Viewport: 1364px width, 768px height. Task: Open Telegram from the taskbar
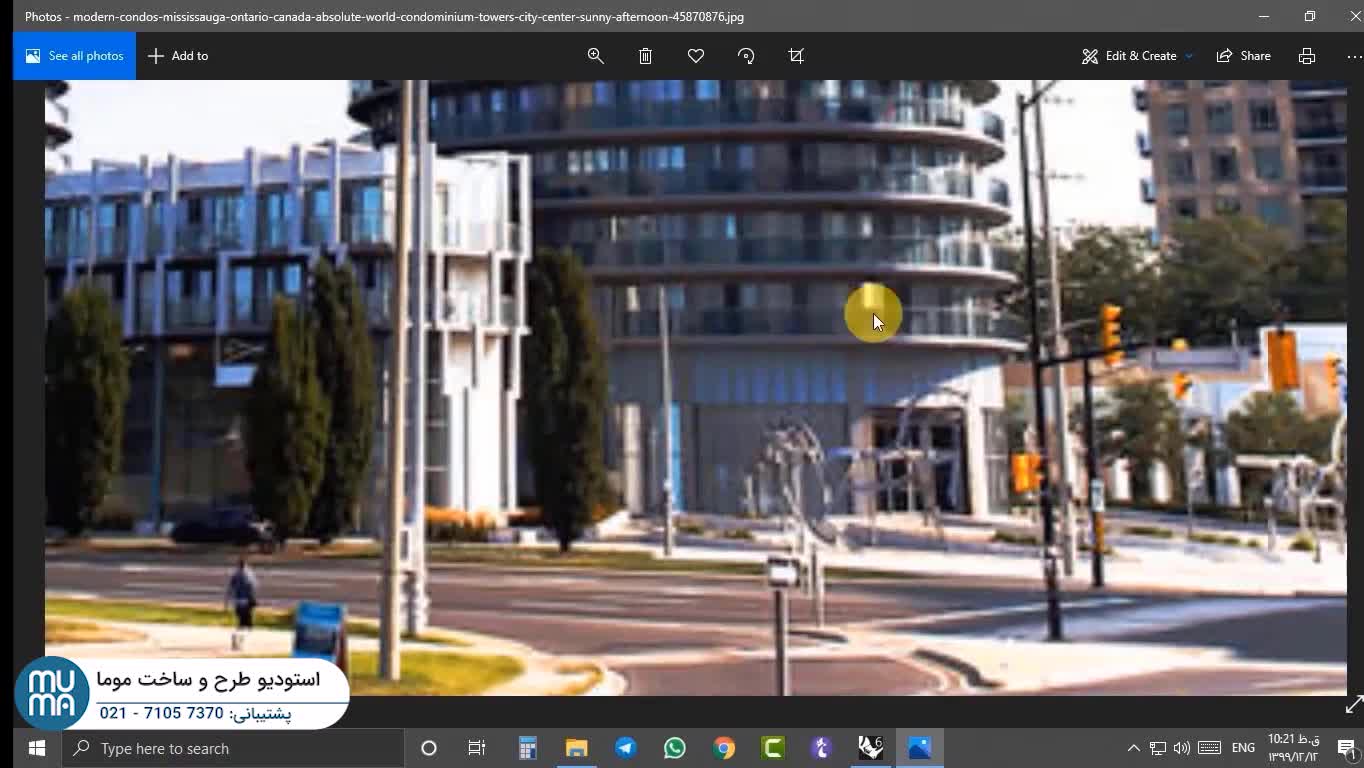[626, 748]
